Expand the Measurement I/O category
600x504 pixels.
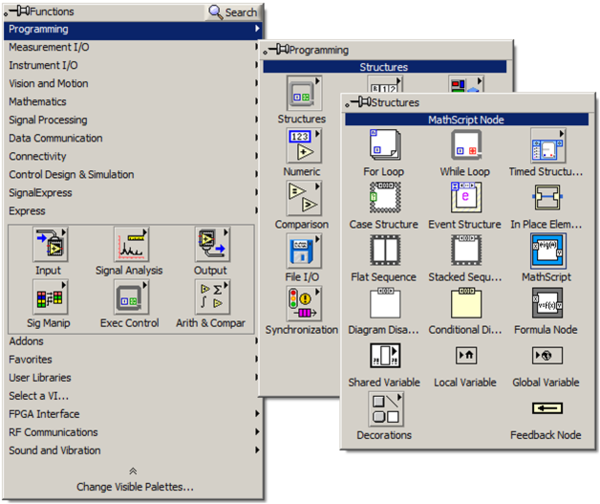pos(133,47)
